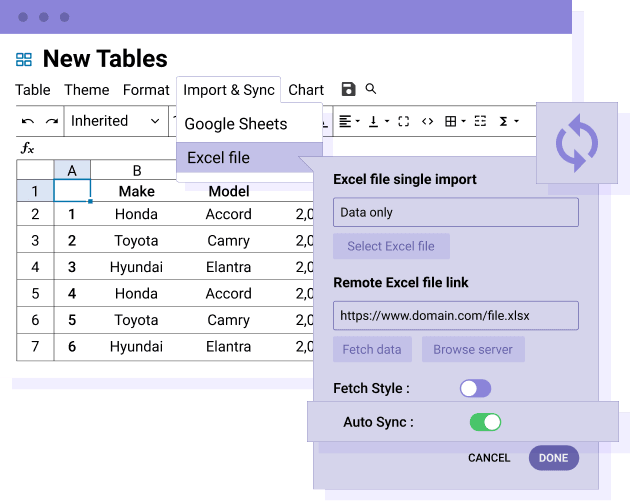Open the Chart menu
The height and width of the screenshot is (501, 630).
306,90
